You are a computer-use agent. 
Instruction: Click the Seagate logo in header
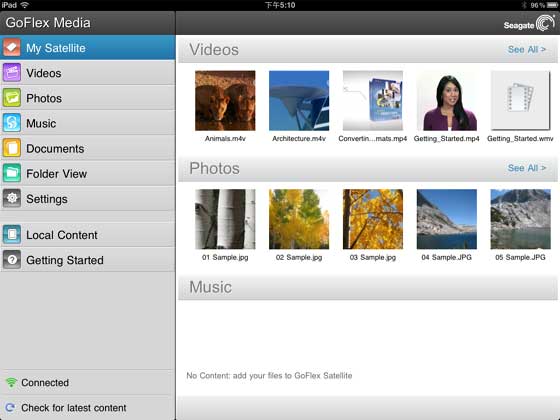(529, 24)
